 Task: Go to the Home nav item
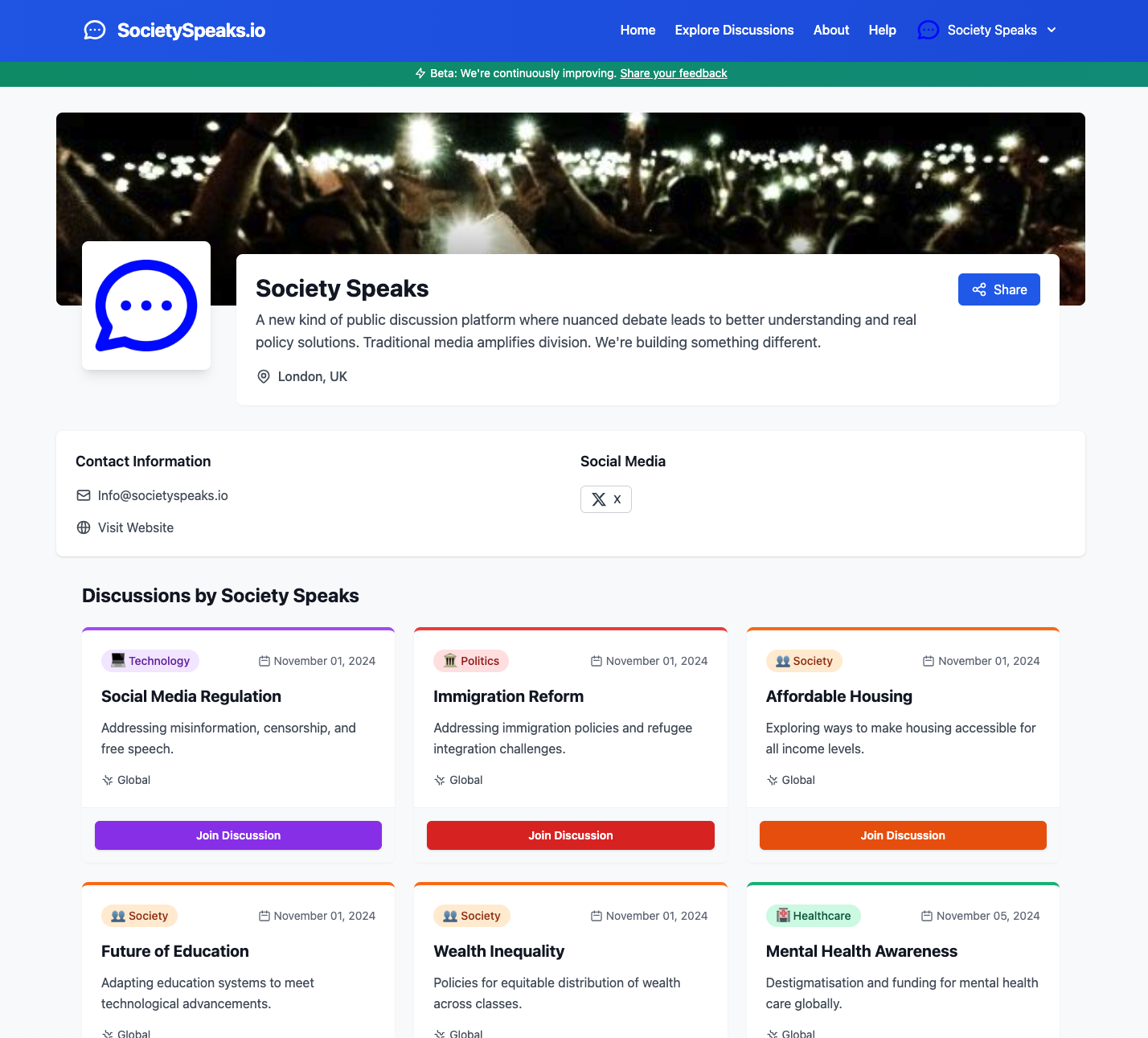(638, 31)
